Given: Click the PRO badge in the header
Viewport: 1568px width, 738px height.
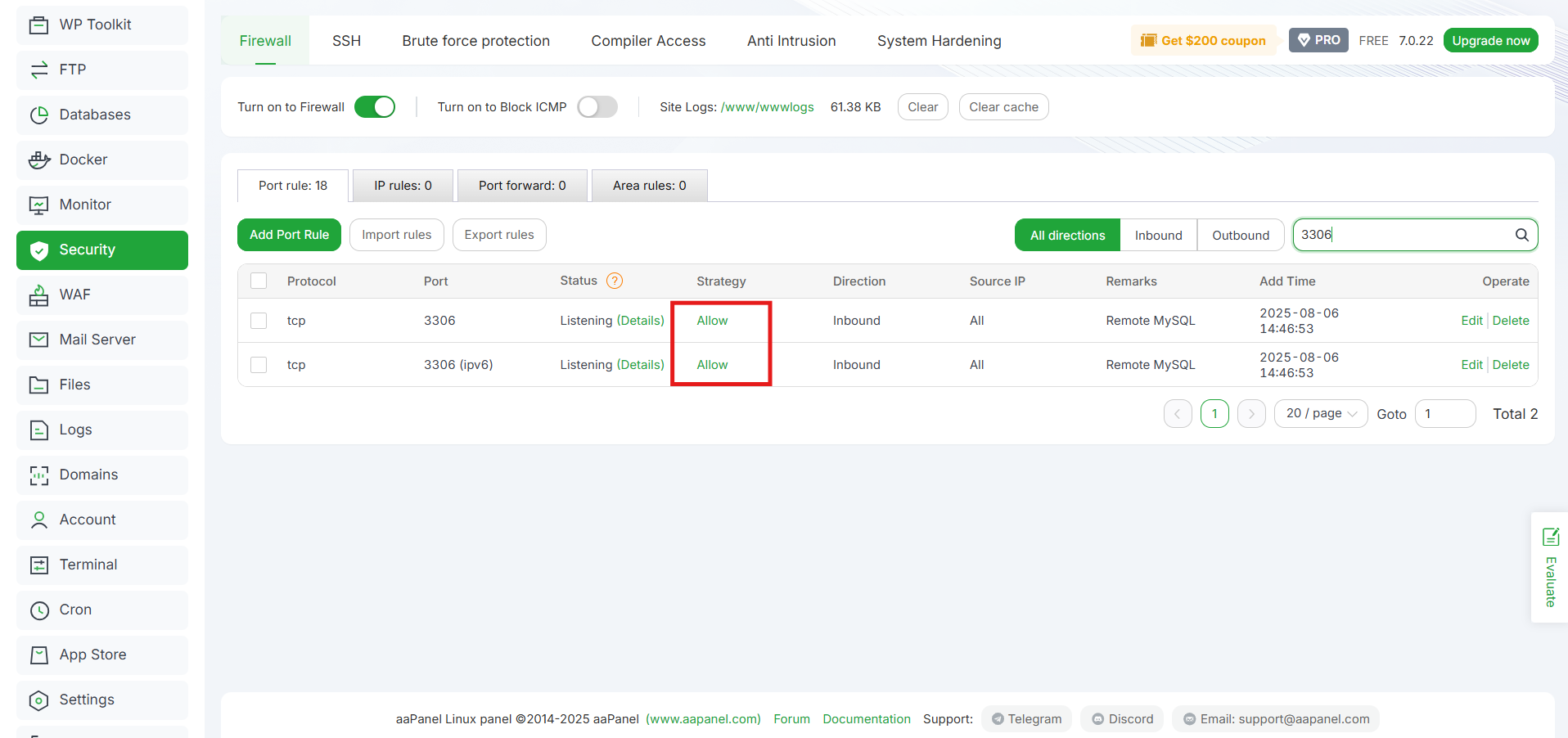Looking at the screenshot, I should (1318, 39).
